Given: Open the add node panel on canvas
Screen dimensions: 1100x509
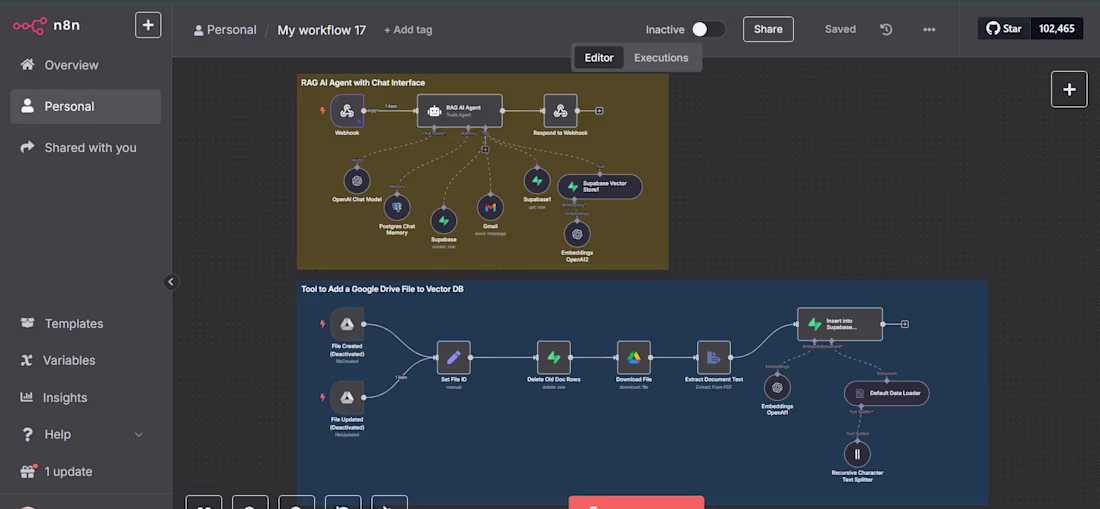Looking at the screenshot, I should point(1068,90).
